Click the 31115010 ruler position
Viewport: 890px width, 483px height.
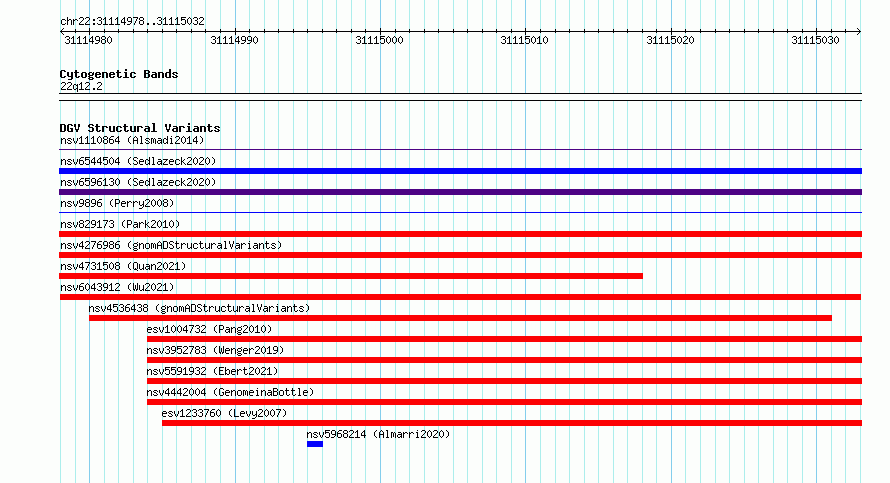coord(524,40)
